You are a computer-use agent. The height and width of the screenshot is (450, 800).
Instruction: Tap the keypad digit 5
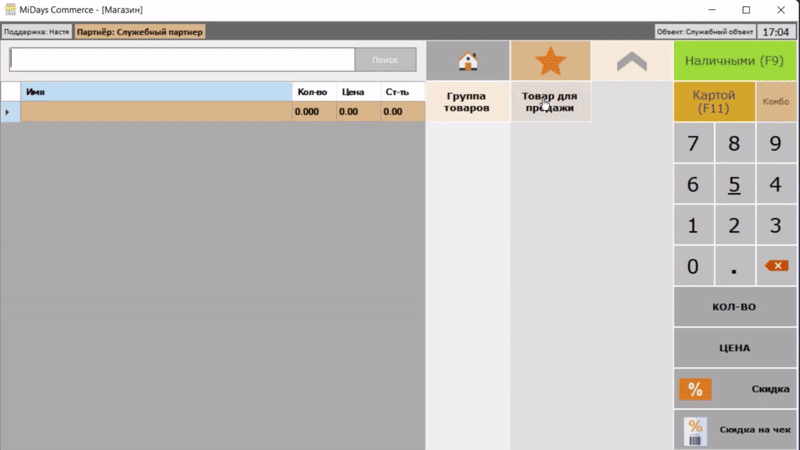click(734, 184)
